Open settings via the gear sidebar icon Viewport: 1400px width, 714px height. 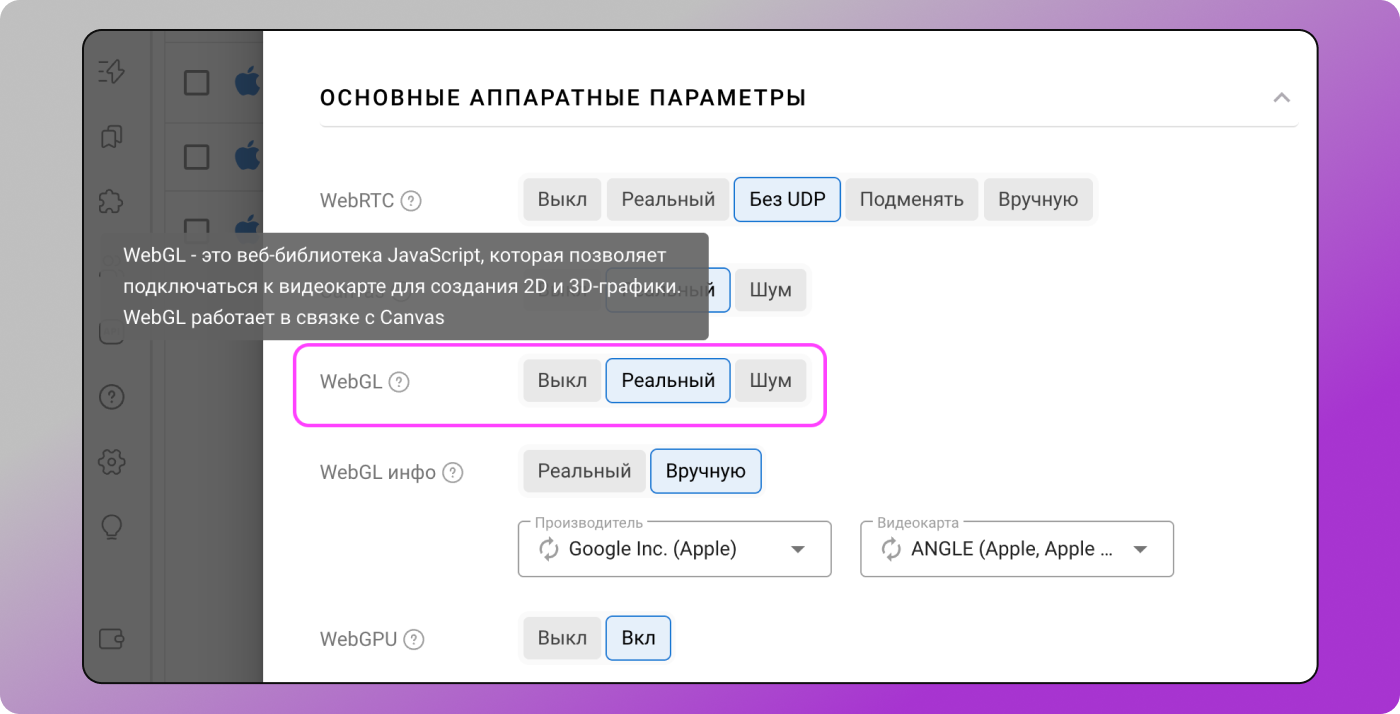[112, 462]
